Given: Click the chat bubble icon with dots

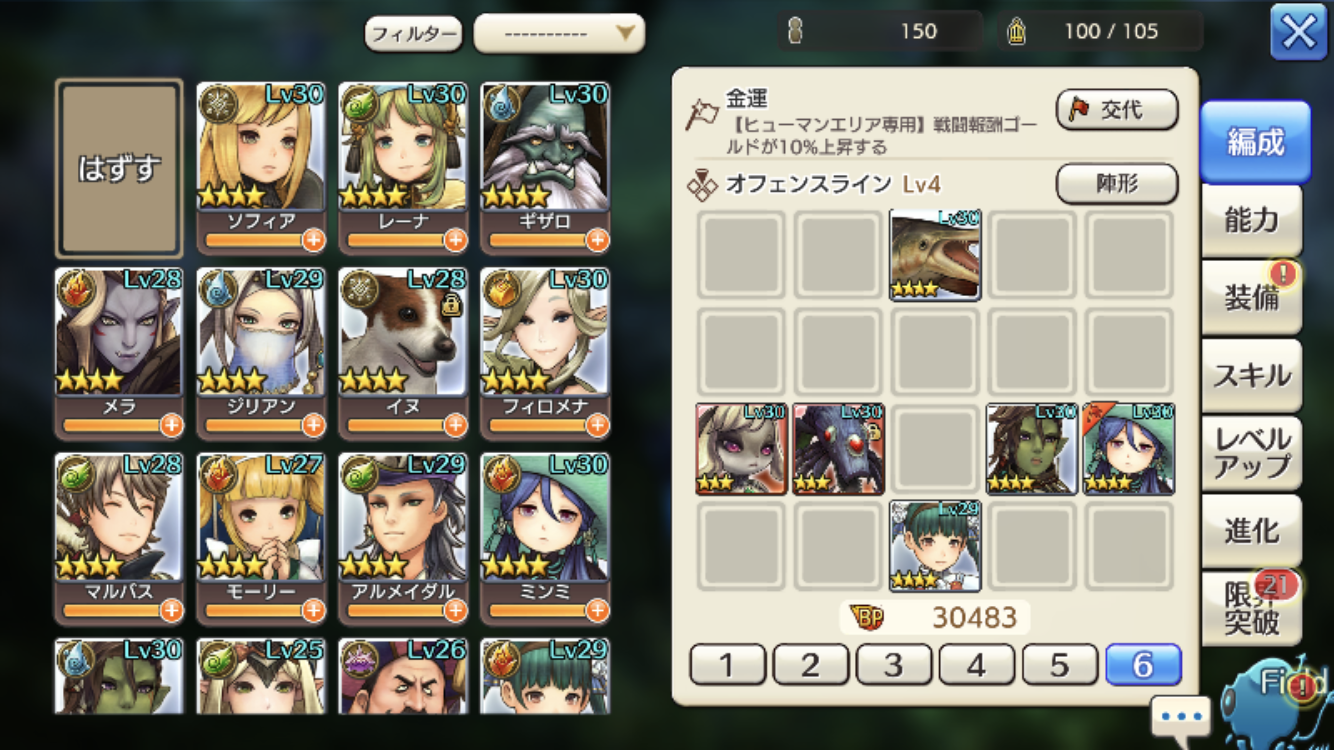Looking at the screenshot, I should point(1181,717).
